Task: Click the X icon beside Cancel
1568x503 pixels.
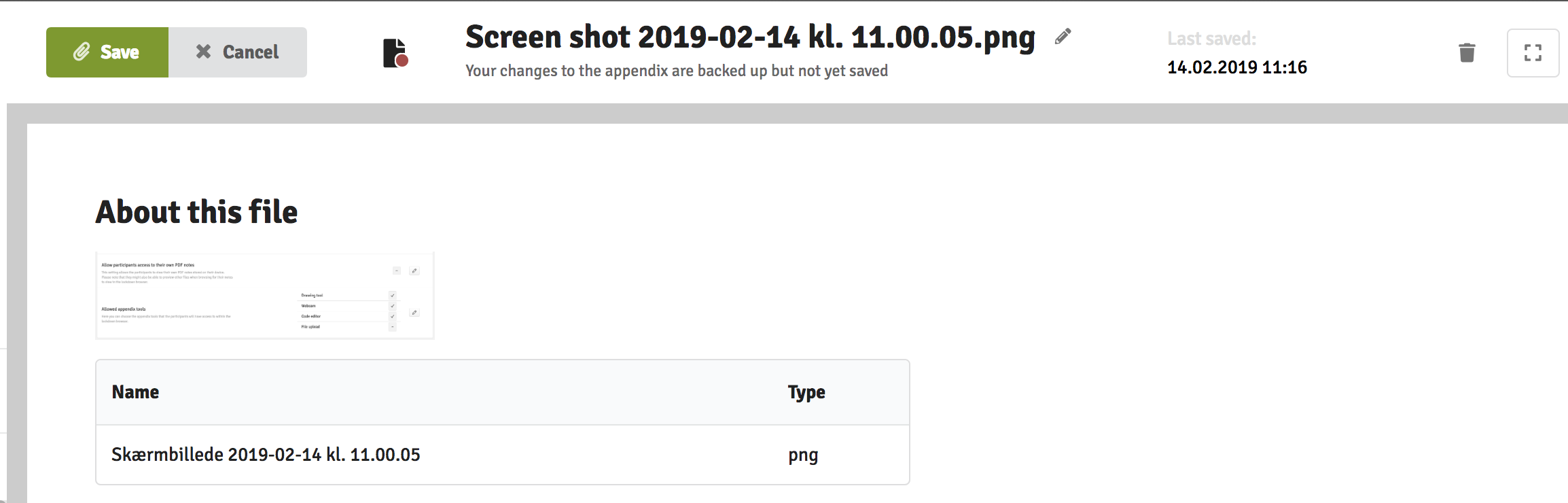Action: tap(203, 52)
